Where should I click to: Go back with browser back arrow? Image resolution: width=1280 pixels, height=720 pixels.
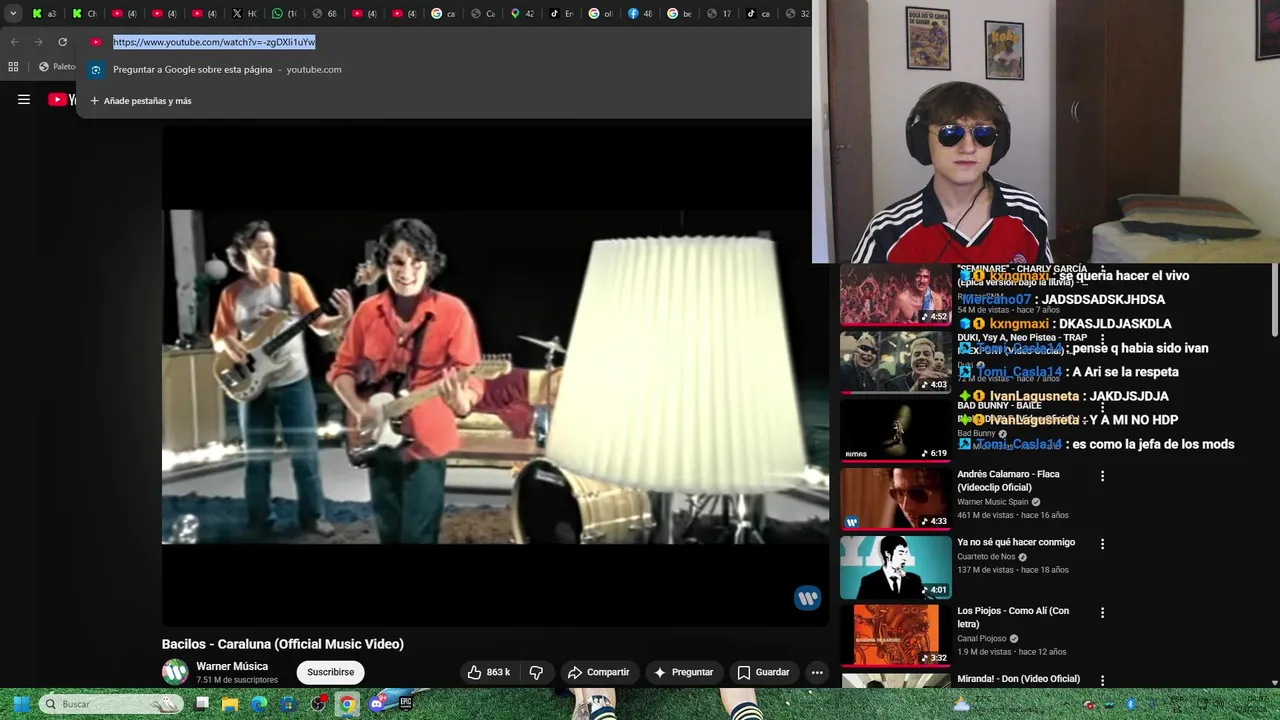click(x=14, y=42)
